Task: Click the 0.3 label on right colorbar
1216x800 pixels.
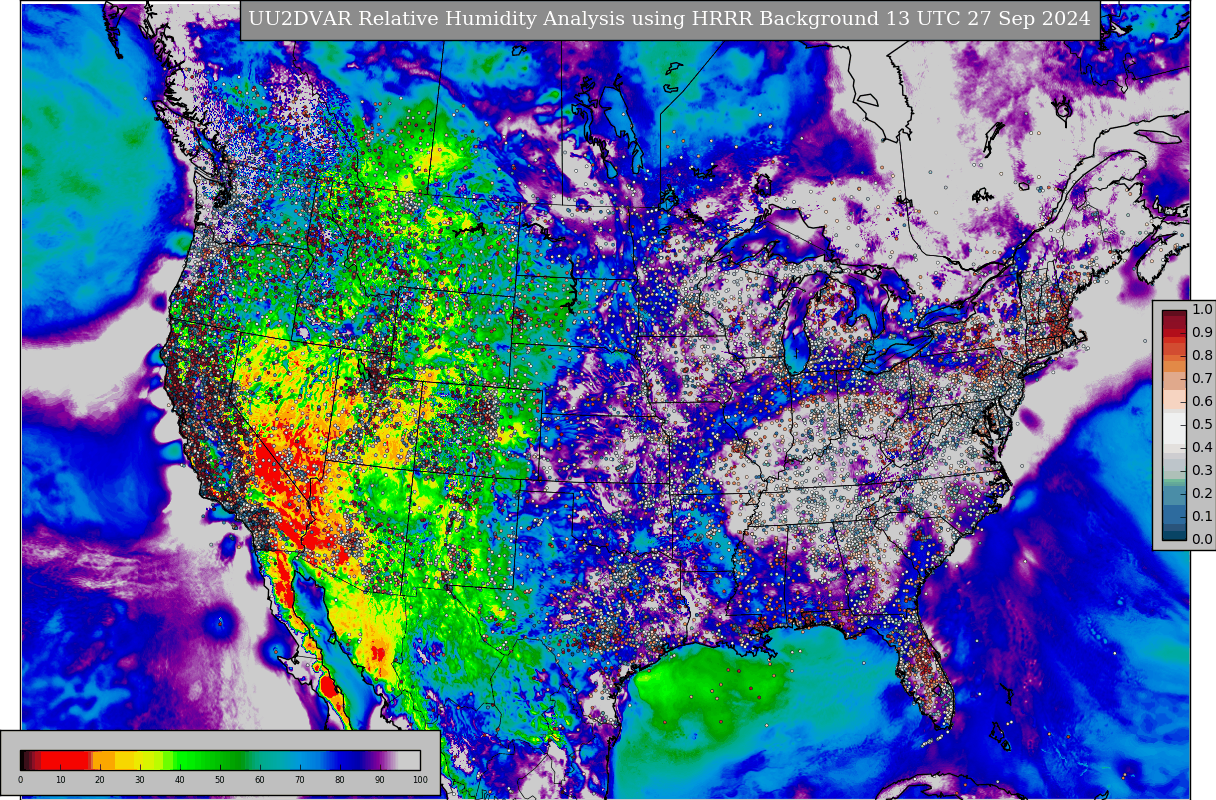Action: click(x=1202, y=471)
